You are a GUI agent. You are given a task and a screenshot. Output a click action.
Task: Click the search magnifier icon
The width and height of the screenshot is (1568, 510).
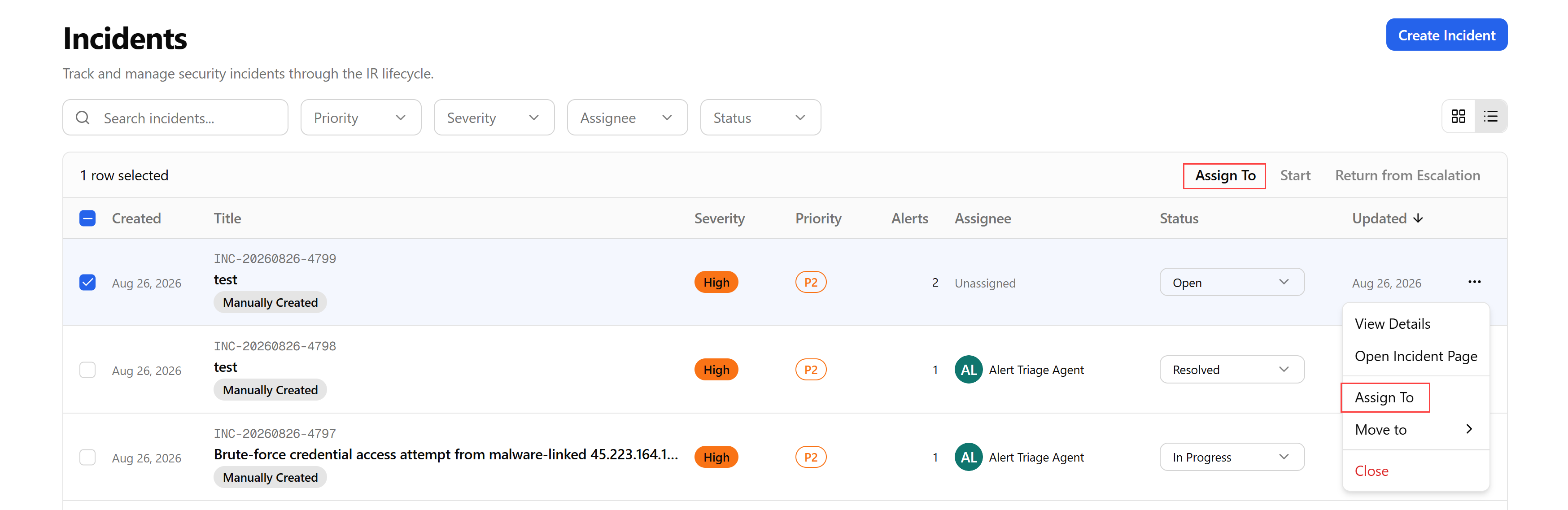[x=83, y=118]
